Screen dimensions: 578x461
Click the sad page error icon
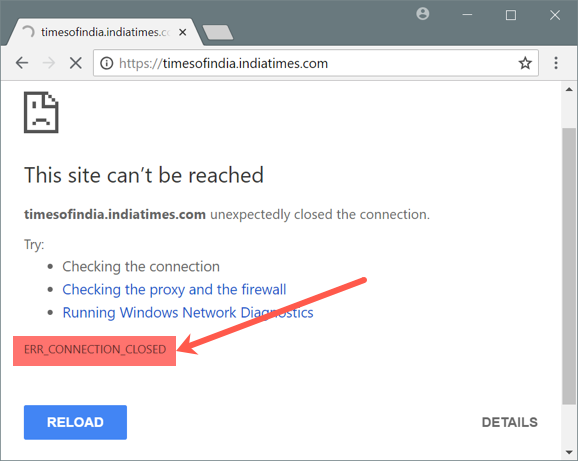41,112
